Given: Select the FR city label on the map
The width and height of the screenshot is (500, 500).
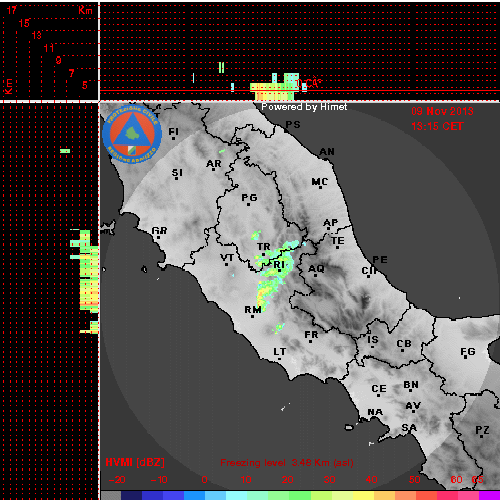Looking at the screenshot, I should point(311,335).
